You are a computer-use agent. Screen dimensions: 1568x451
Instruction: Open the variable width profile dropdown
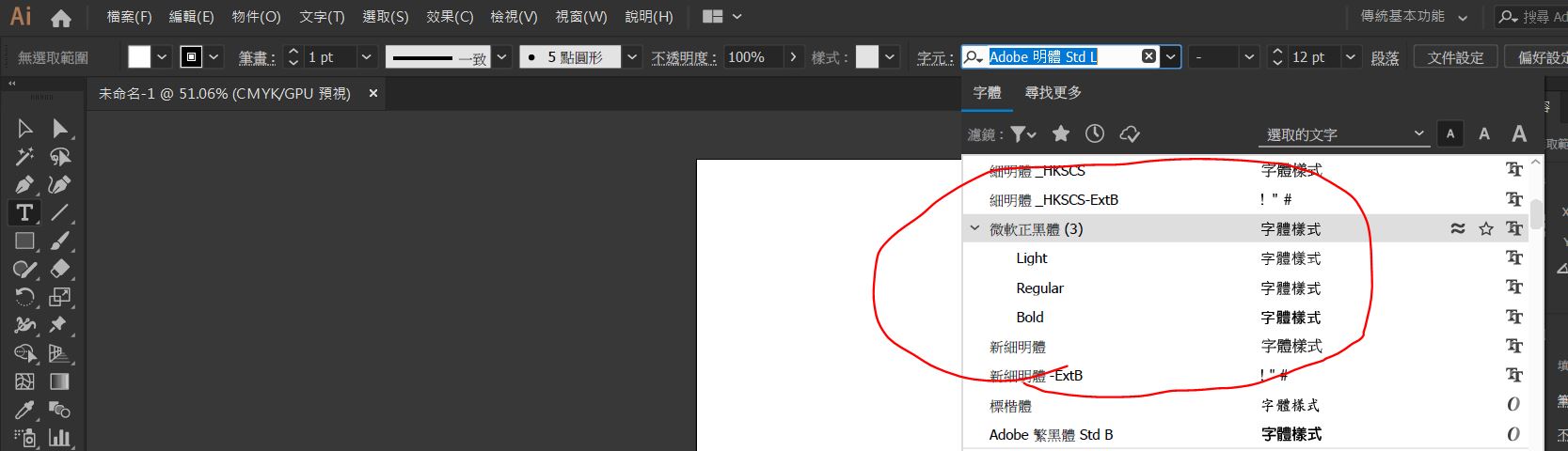click(x=503, y=56)
